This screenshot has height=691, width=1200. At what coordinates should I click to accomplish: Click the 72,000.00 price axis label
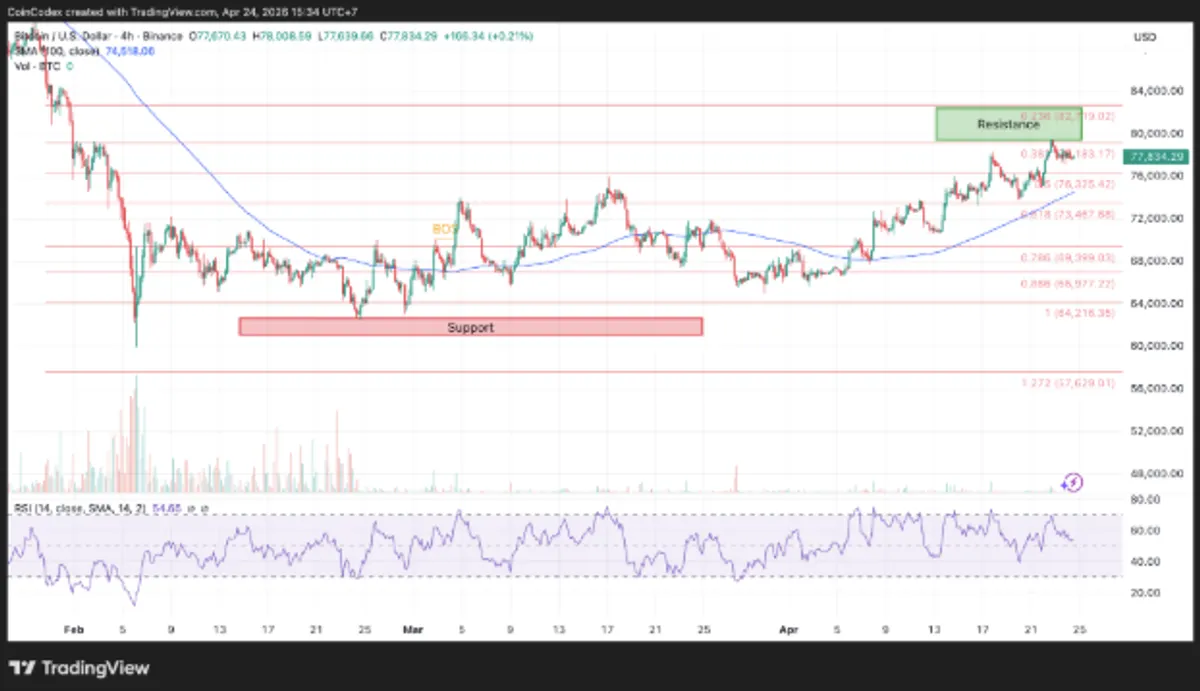(1156, 218)
